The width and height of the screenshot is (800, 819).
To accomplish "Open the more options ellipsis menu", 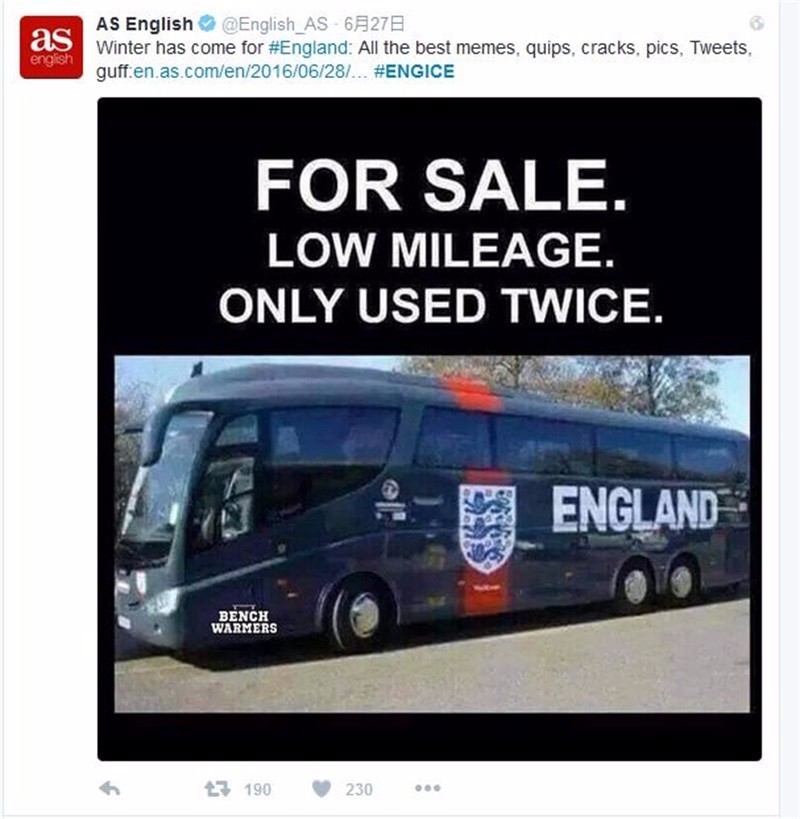I will pyautogui.click(x=428, y=788).
